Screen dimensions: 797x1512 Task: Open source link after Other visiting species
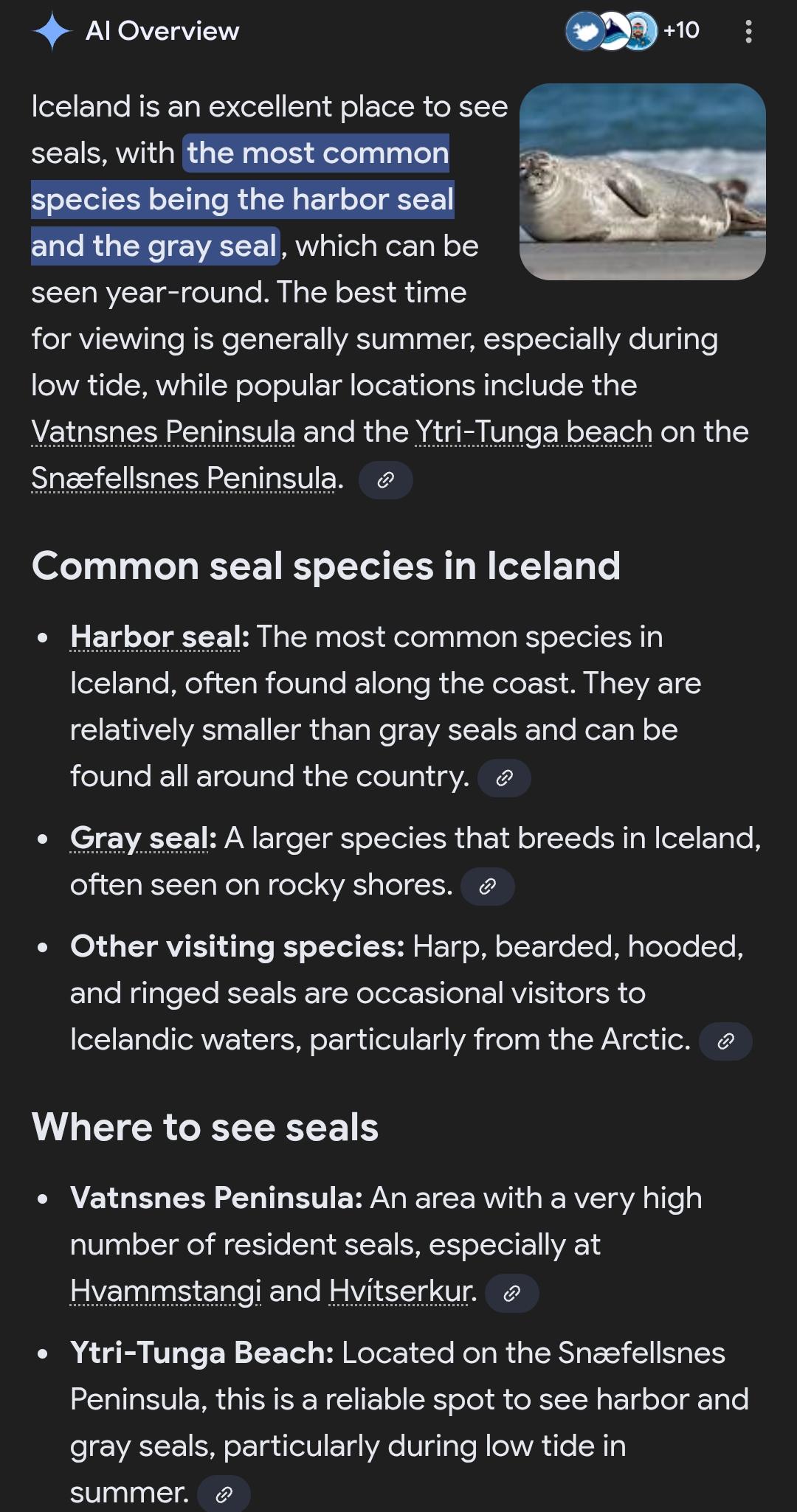[x=725, y=1041]
